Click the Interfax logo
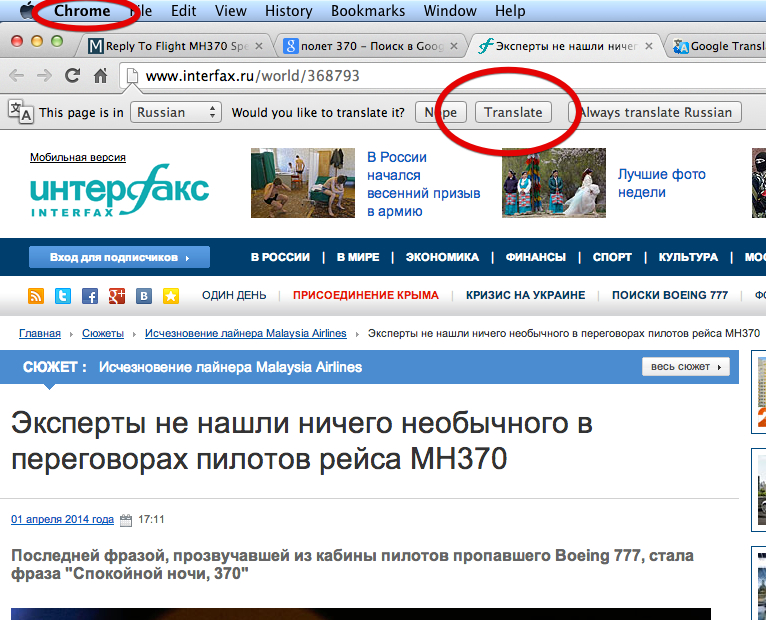This screenshot has height=620, width=766. [120, 191]
